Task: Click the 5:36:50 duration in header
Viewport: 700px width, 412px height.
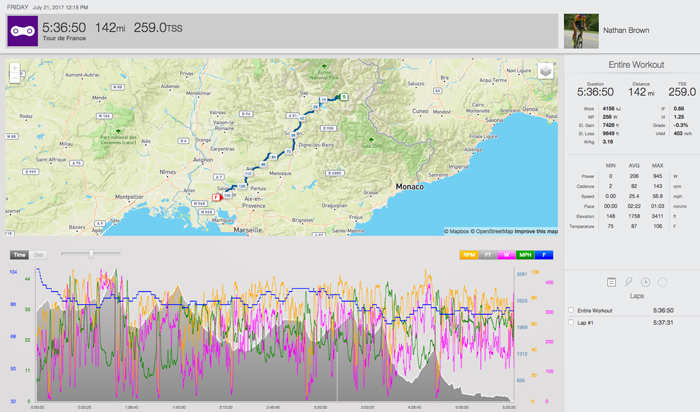Action: click(x=64, y=28)
